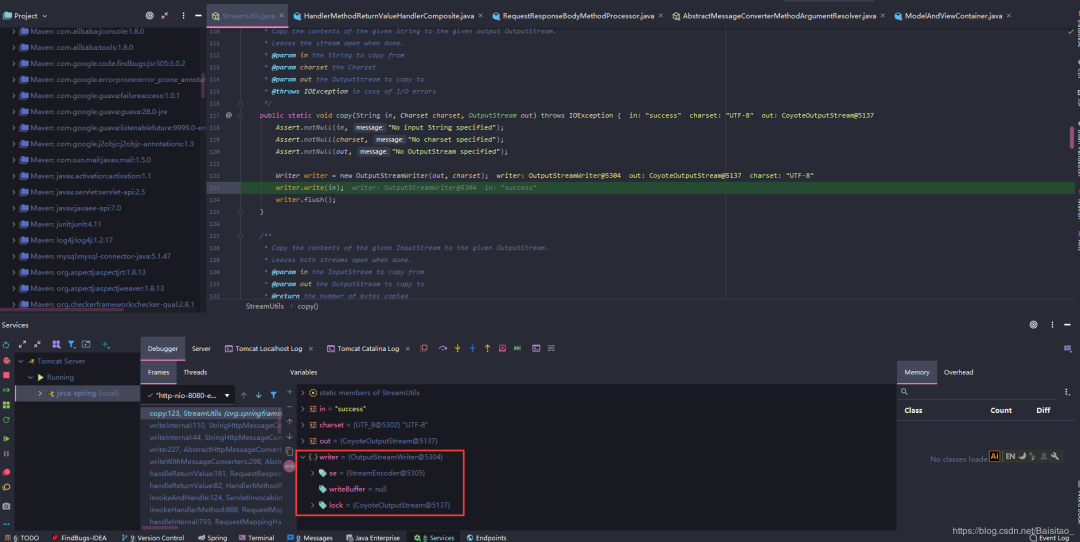Viewport: 1080px width, 542px height.
Task: Click Expand All in Services toolbar
Action: (23, 344)
